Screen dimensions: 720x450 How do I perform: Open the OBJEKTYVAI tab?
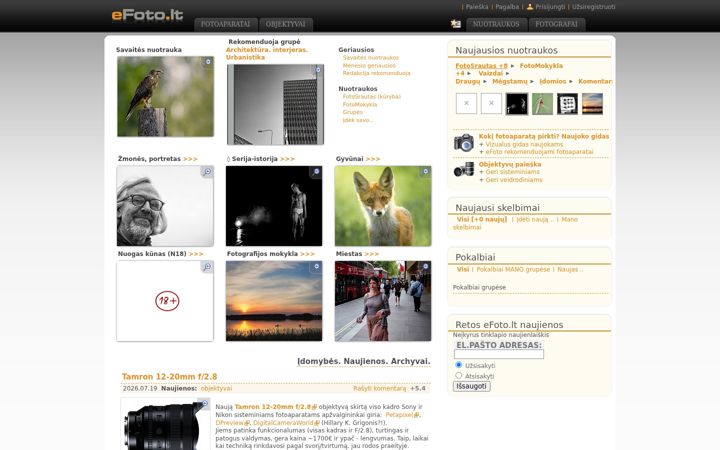(x=286, y=24)
